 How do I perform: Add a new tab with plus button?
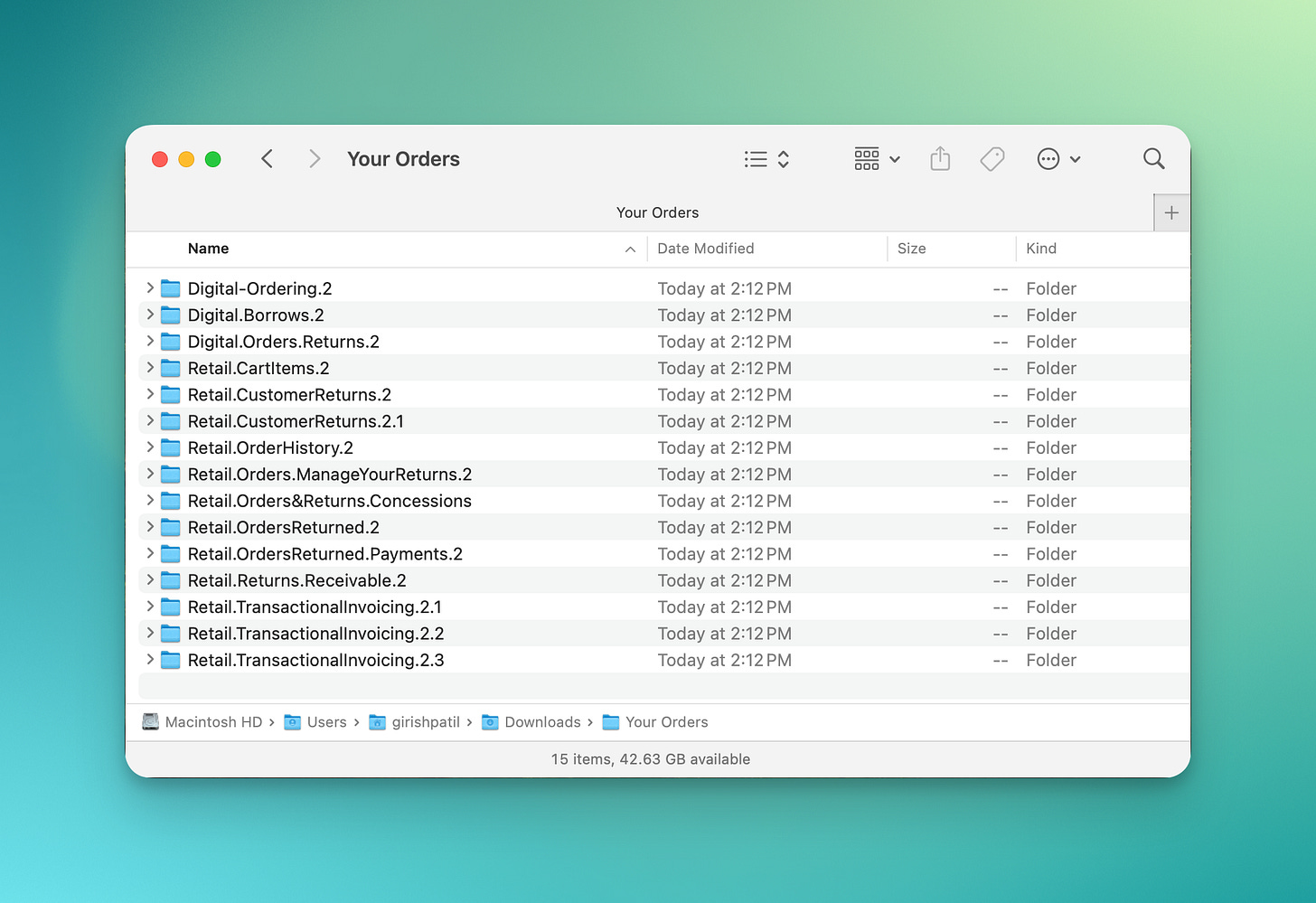click(1171, 212)
